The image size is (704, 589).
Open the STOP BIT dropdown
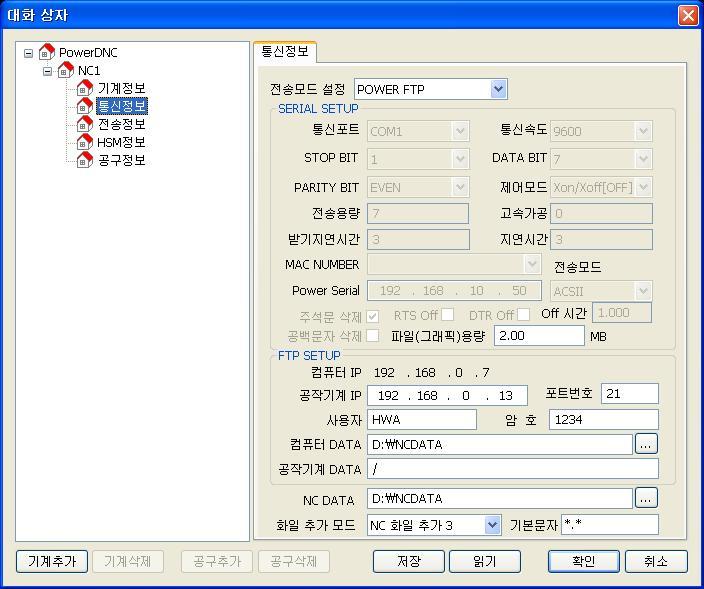[460, 159]
